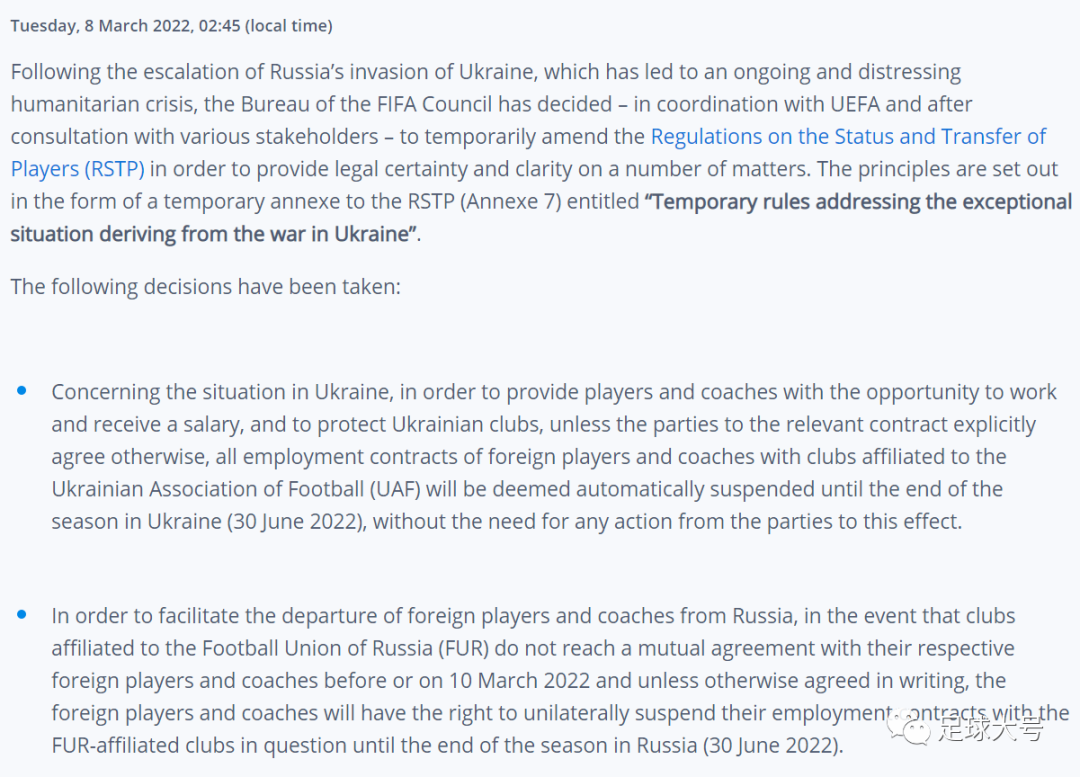Click the blue bullet beside the Russia paragraph

pos(22,614)
